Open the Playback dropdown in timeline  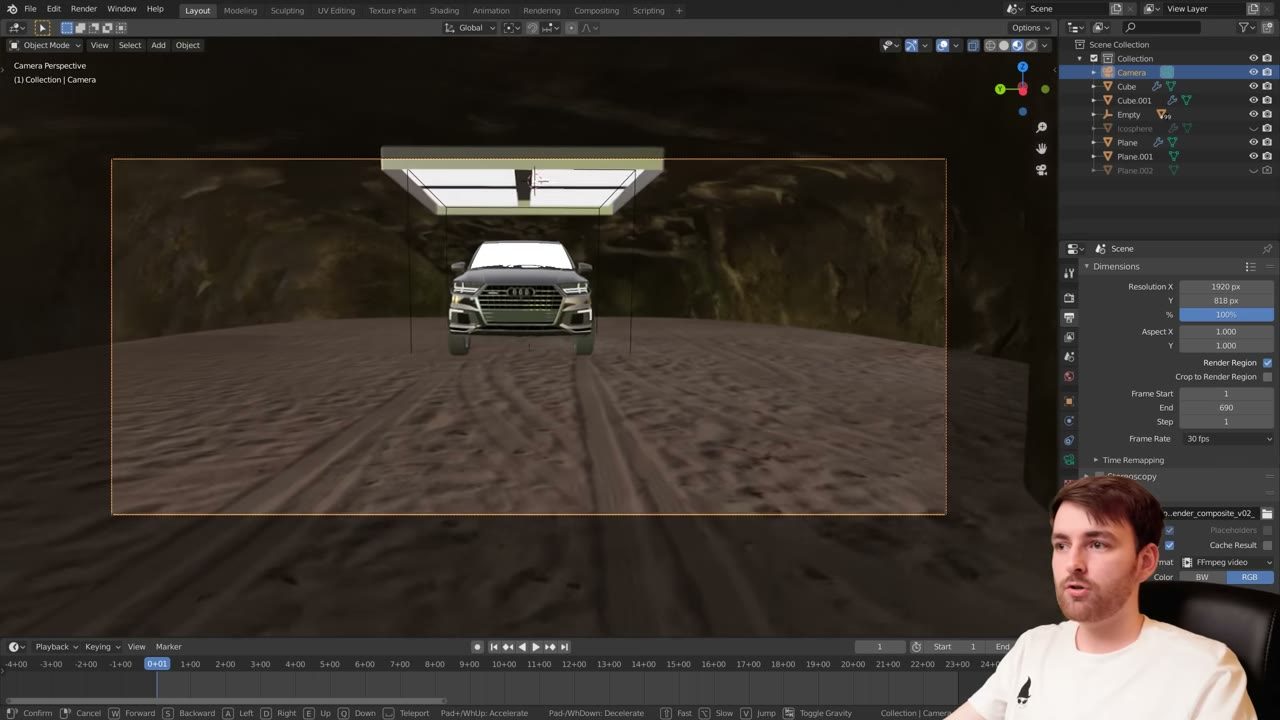point(56,646)
